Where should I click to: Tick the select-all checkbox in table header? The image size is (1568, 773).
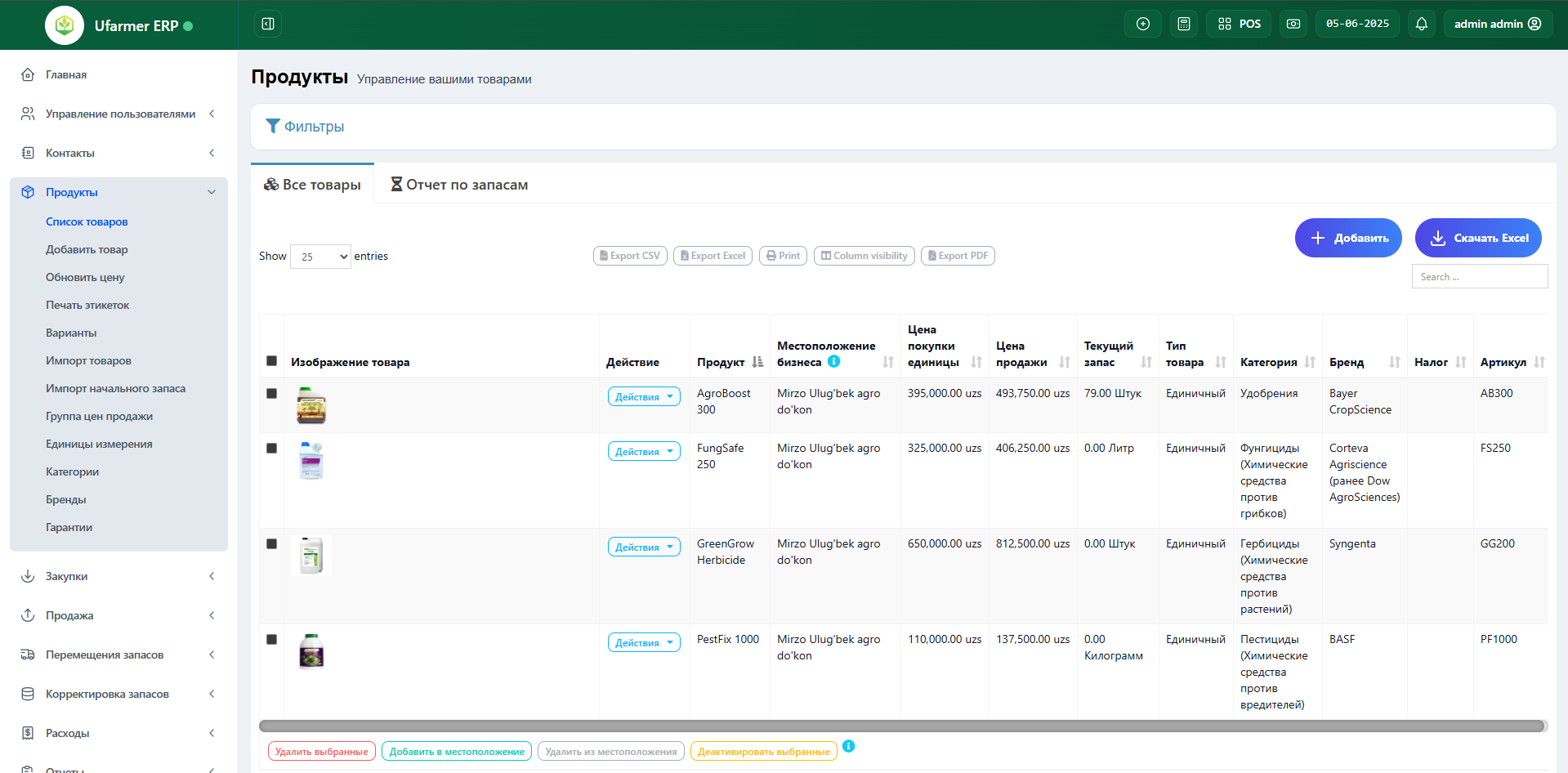(272, 361)
